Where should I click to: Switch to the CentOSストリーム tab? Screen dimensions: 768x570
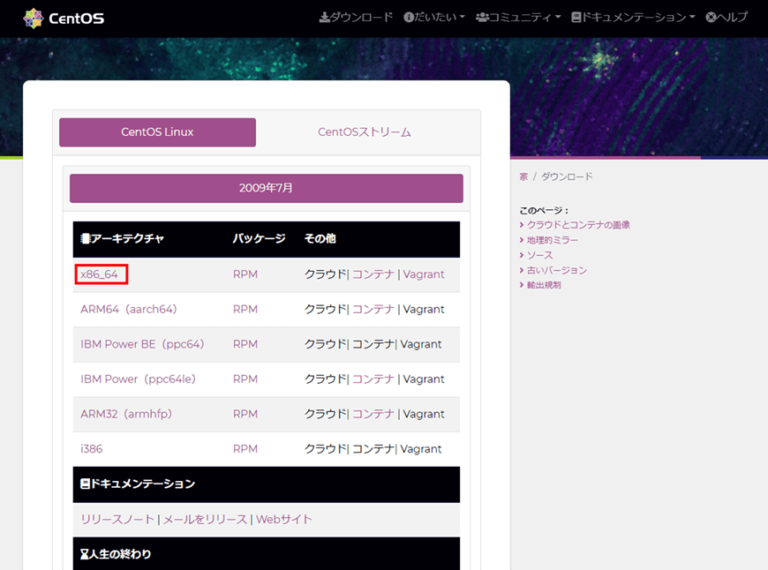click(364, 132)
